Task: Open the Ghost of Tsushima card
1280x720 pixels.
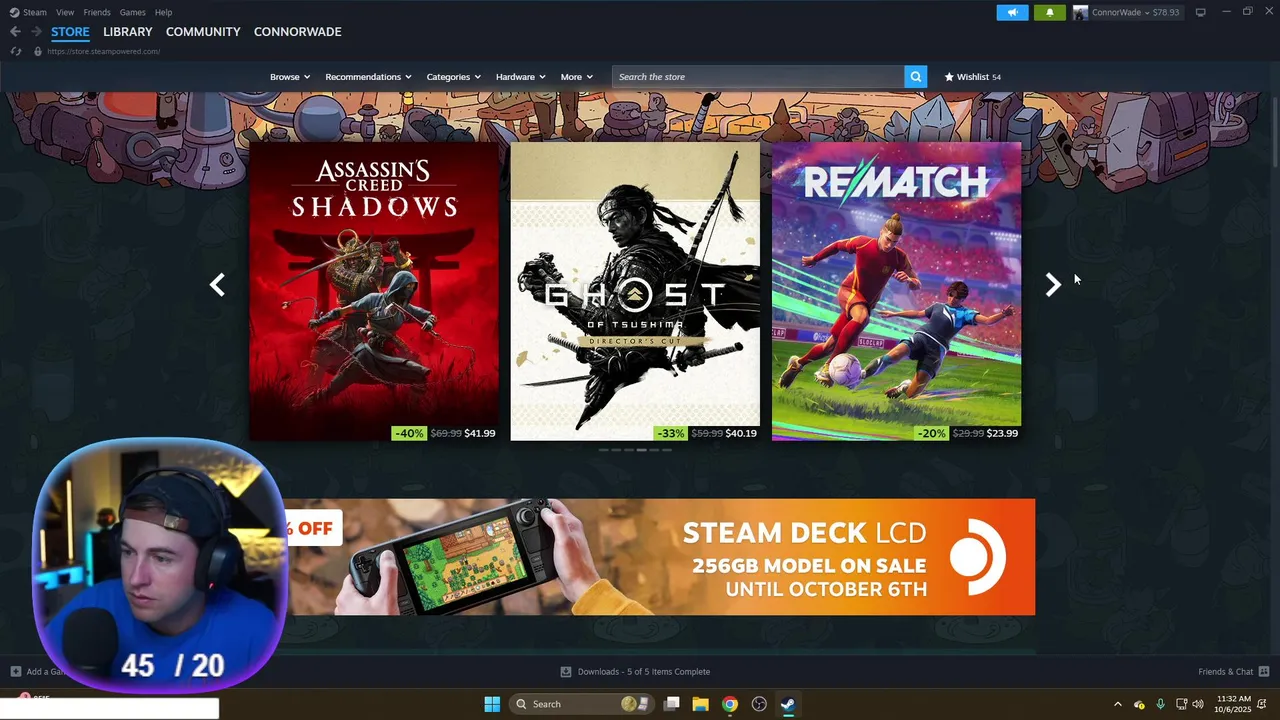Action: pyautogui.click(x=635, y=291)
